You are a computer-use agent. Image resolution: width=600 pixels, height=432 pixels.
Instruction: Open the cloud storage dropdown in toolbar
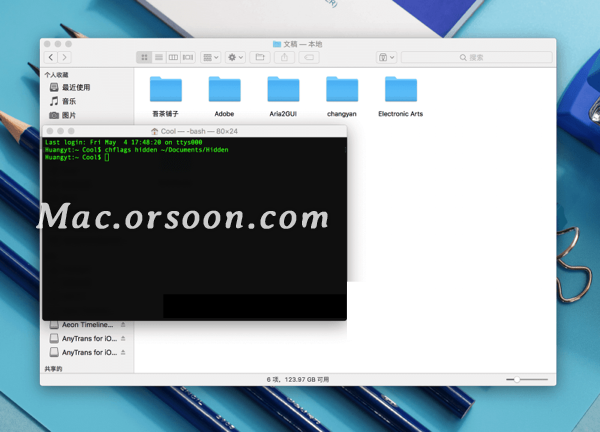tap(386, 57)
